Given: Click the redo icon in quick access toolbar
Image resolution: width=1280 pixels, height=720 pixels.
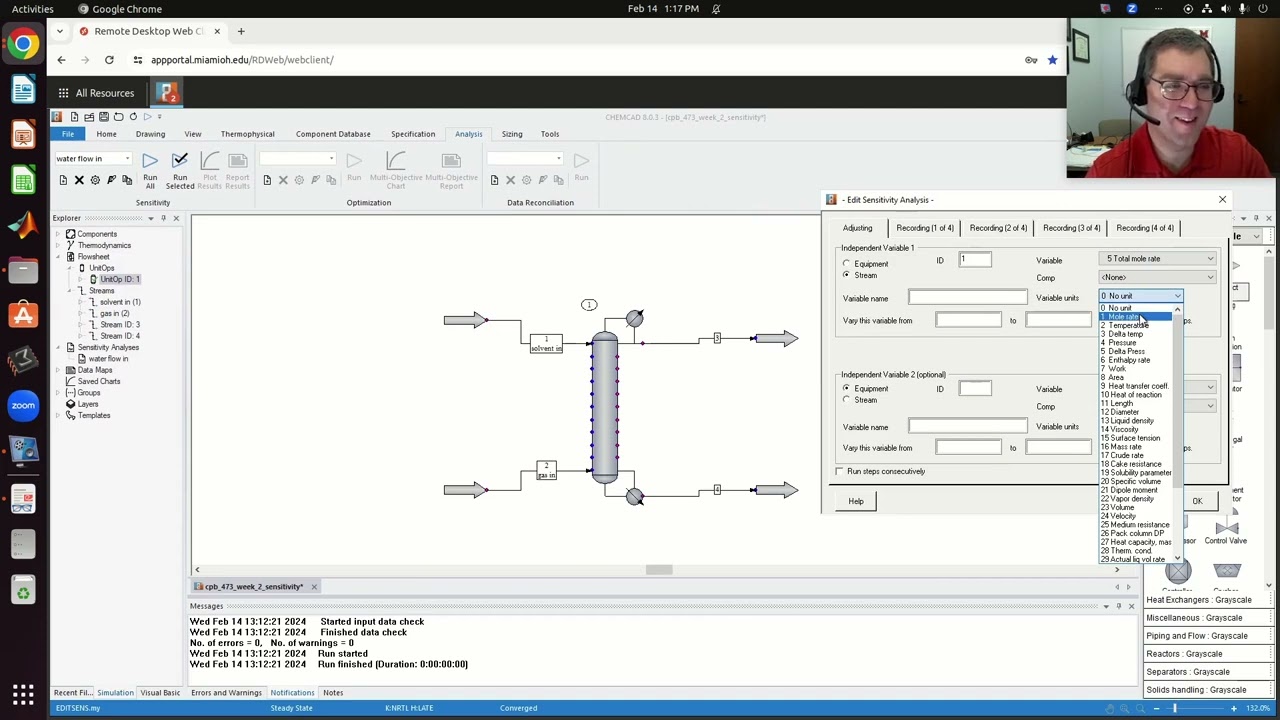Looking at the screenshot, I should [133, 117].
